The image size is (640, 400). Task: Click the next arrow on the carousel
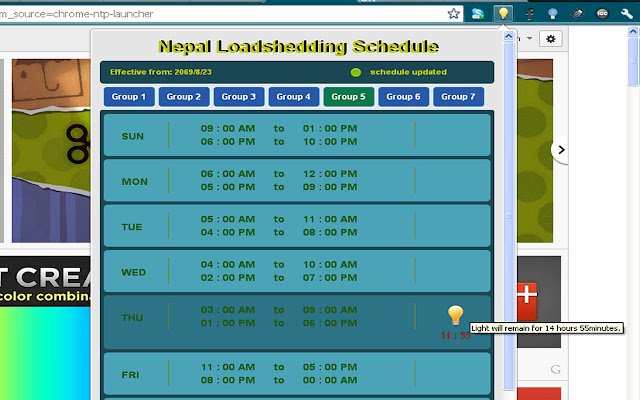click(x=561, y=150)
